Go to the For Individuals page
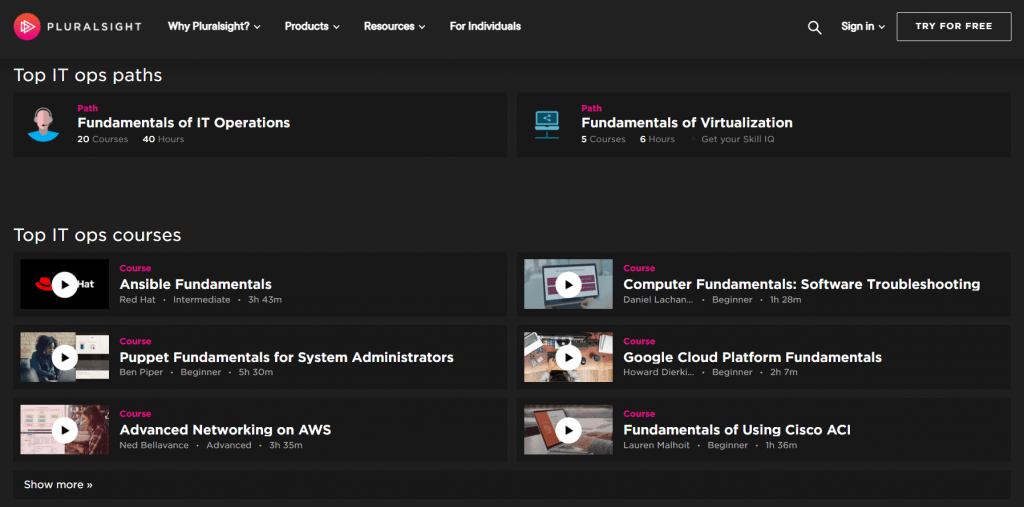1024x507 pixels. coord(485,26)
